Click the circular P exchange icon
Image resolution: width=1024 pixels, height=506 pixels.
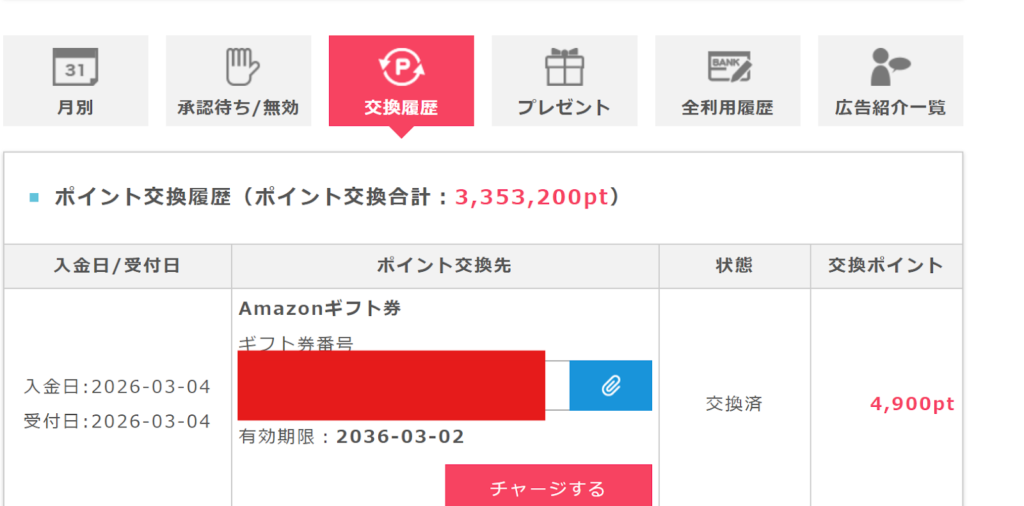click(401, 67)
